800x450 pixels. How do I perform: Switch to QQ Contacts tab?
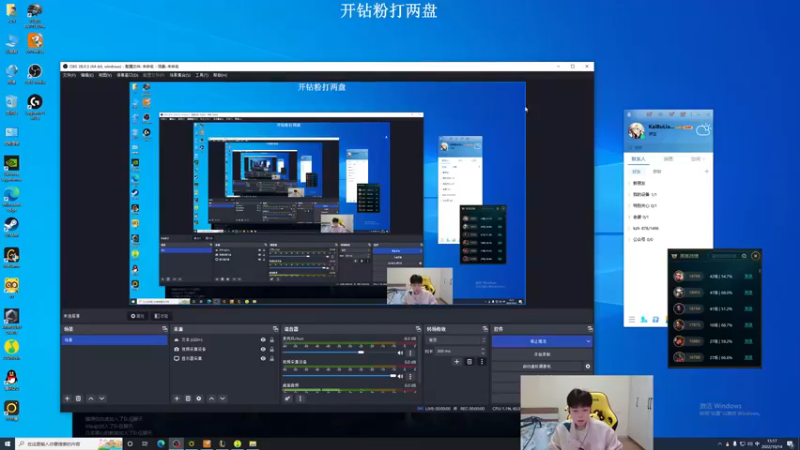[638, 159]
